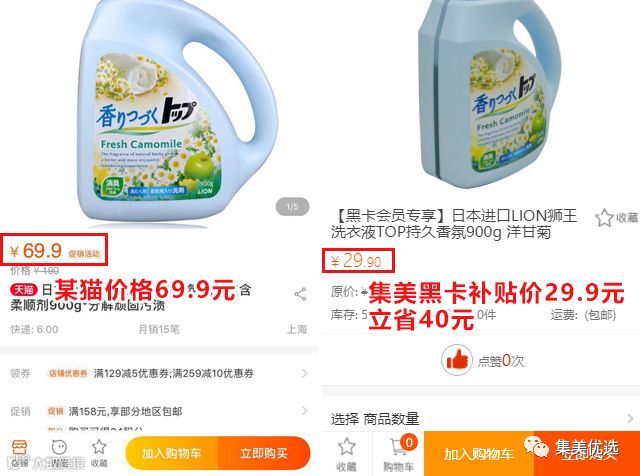The image size is (640, 476).
Task: Expand the 促销 promotion row chevron
Action: coord(304,411)
